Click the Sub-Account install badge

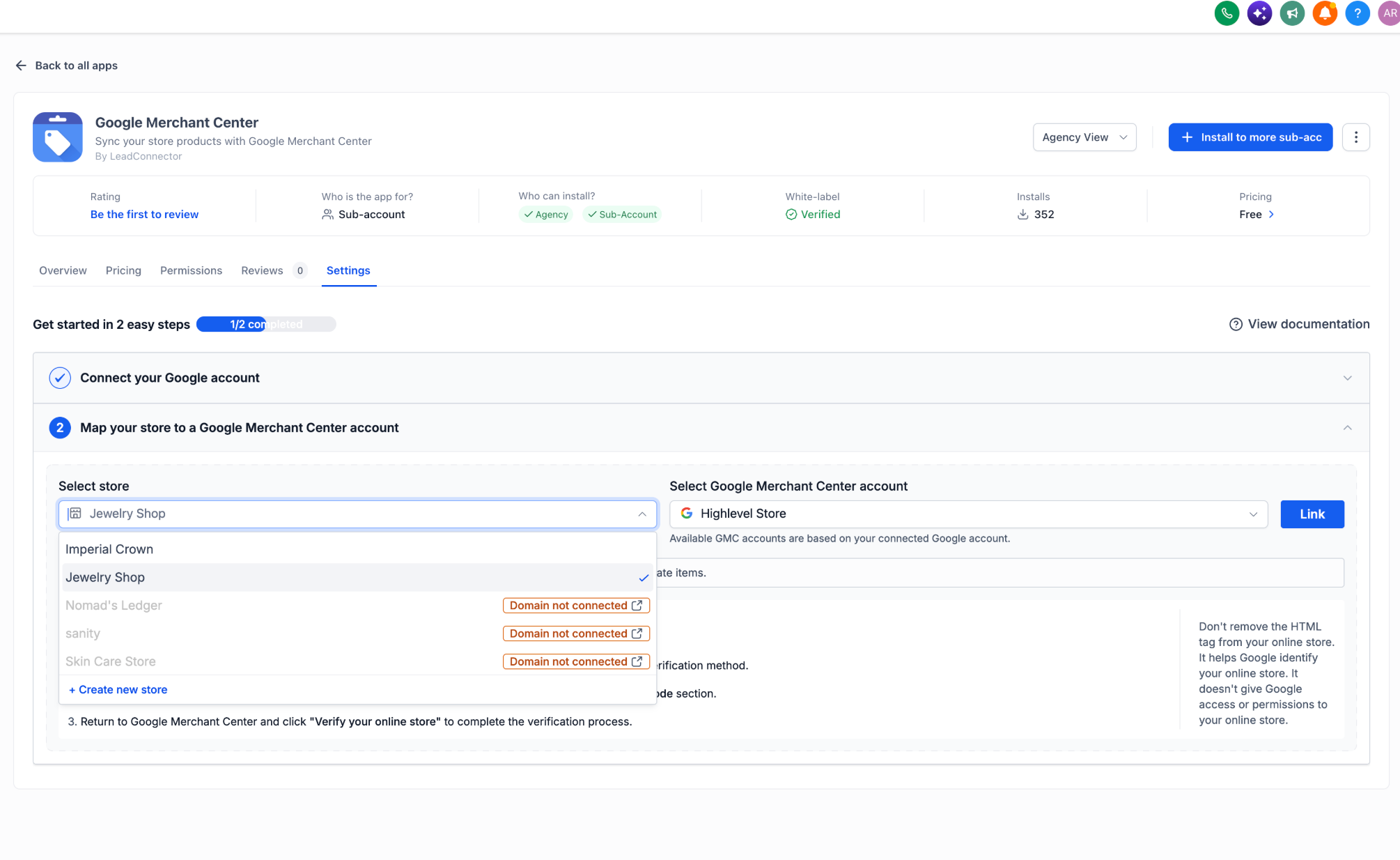click(622, 215)
